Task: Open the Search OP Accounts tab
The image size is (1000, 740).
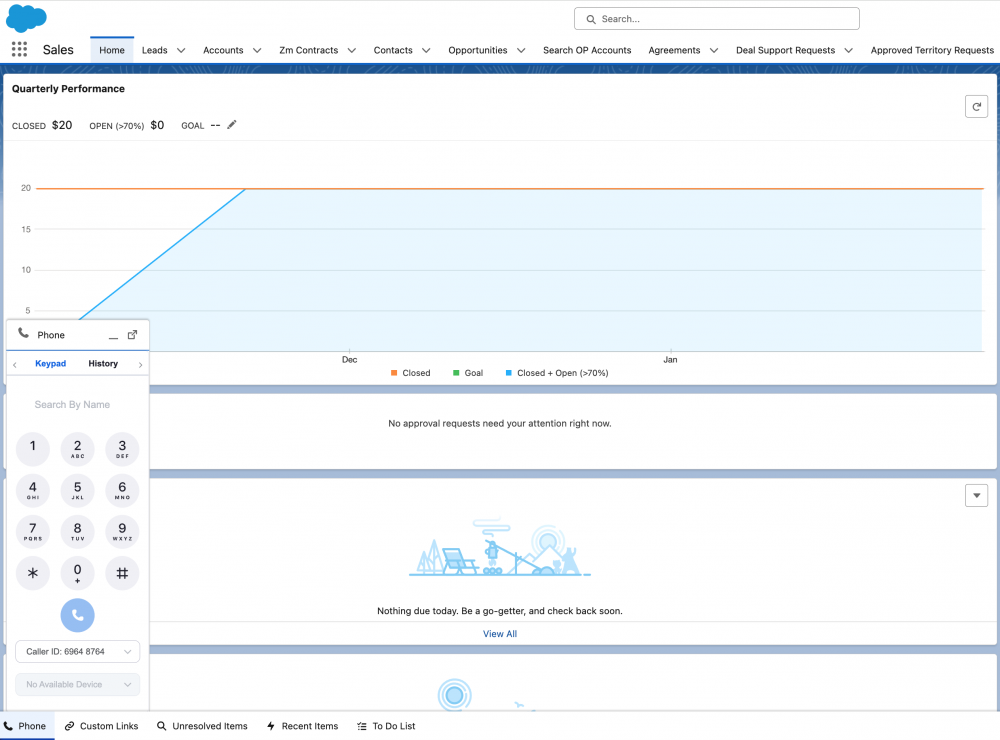Action: point(587,50)
